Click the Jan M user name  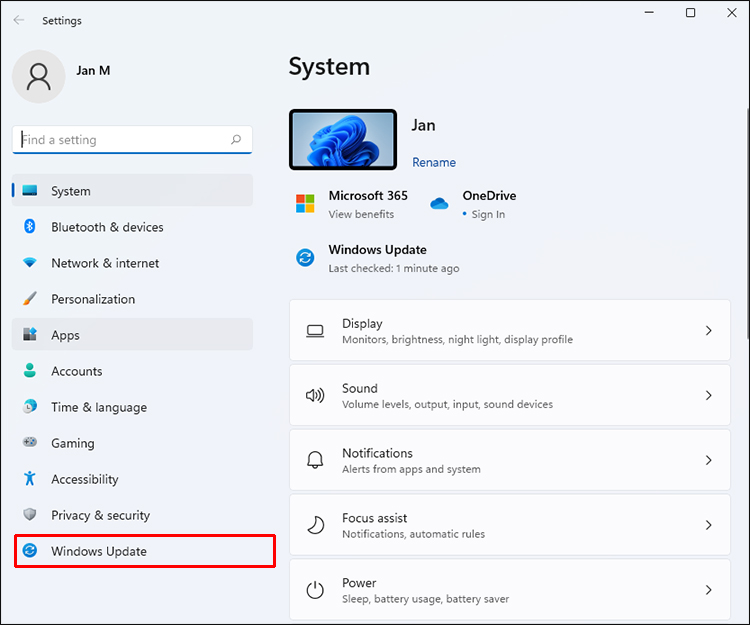tap(93, 71)
